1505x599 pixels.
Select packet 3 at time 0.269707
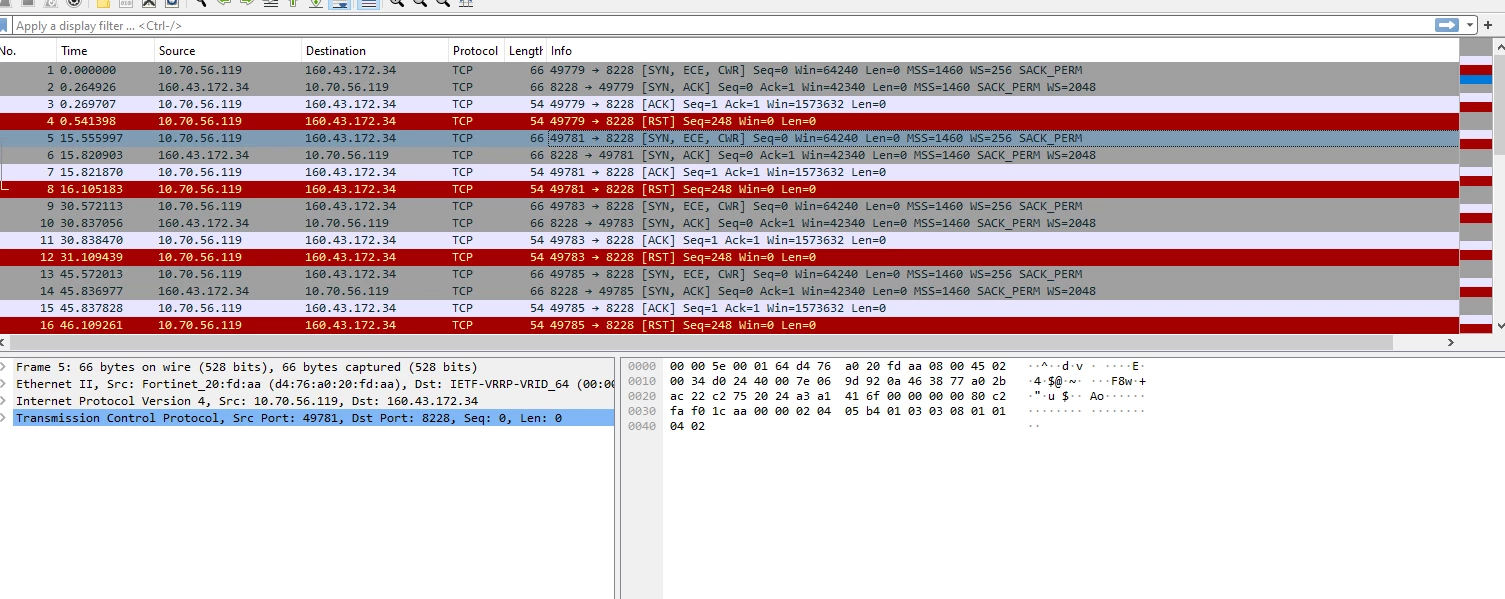(729, 104)
